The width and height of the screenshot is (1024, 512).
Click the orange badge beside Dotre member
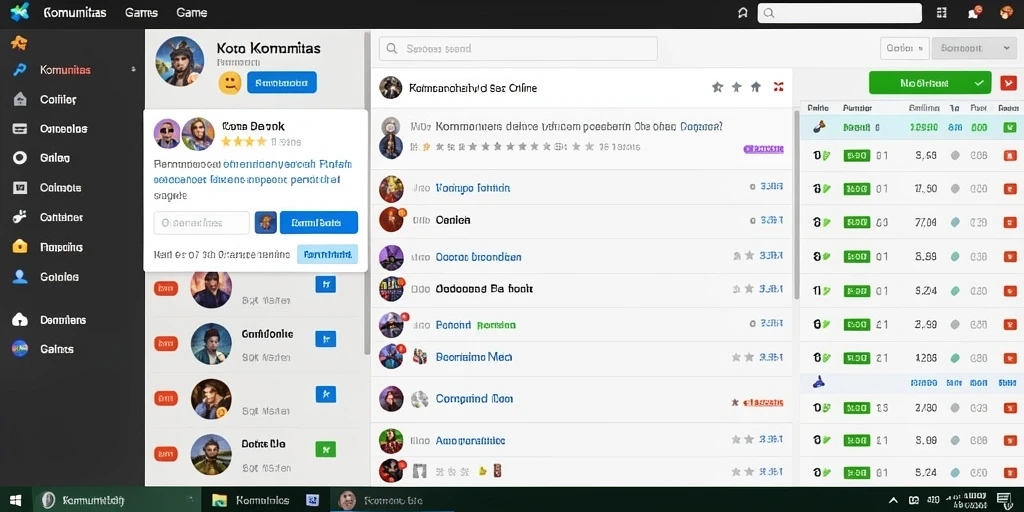[165, 453]
